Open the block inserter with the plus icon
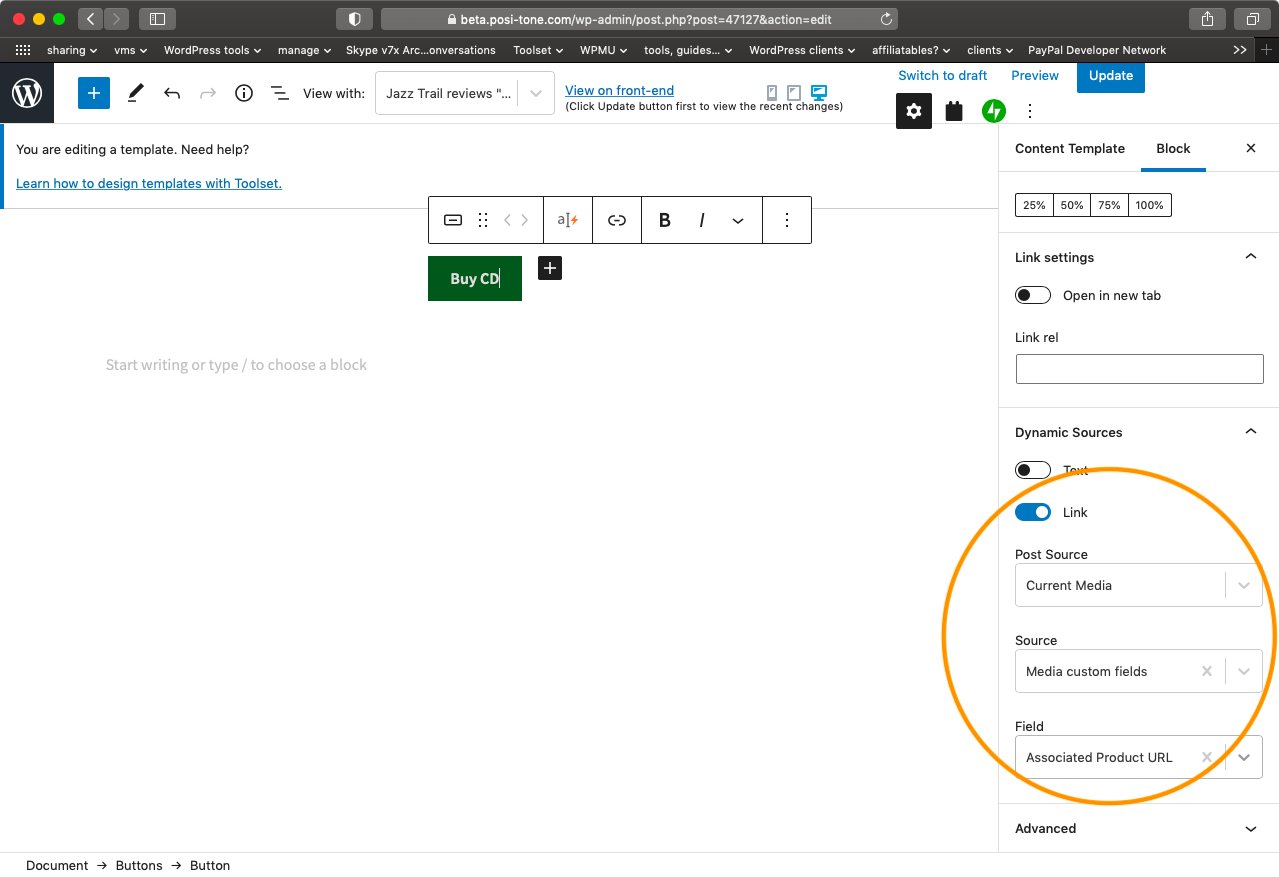Screen dimensions: 1279x877 pos(93,92)
